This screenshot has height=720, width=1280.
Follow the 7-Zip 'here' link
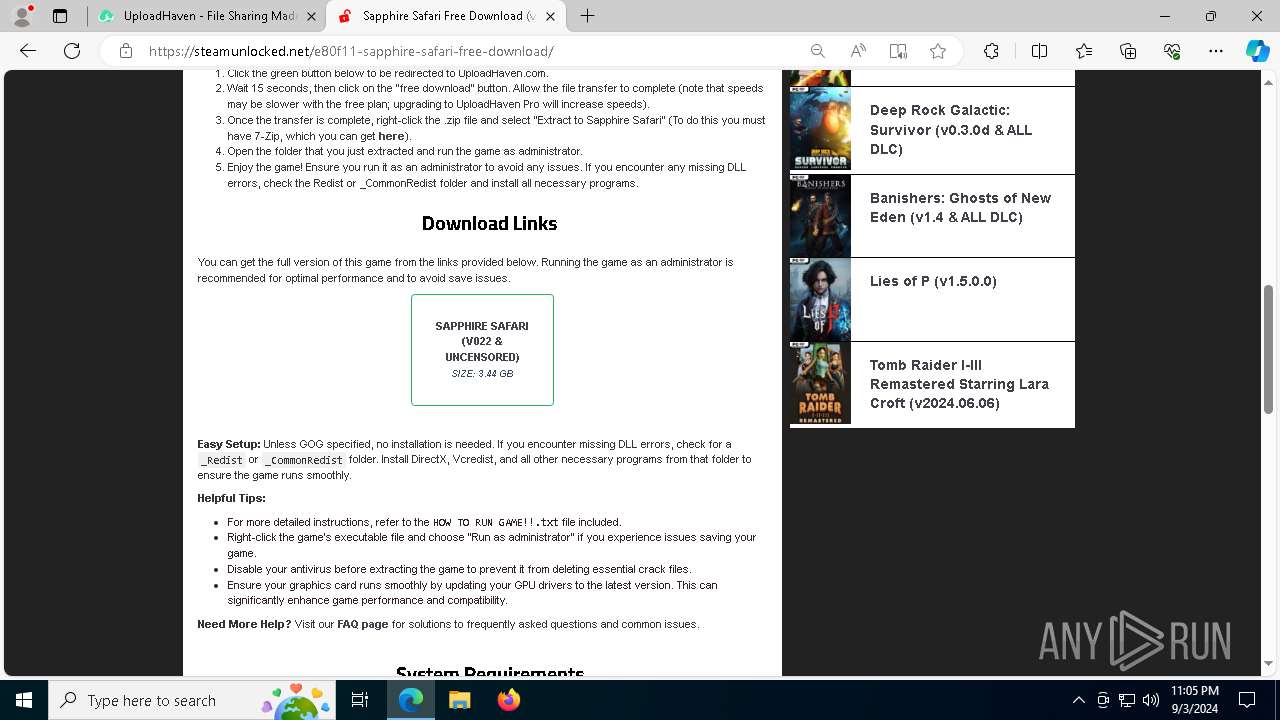point(391,136)
